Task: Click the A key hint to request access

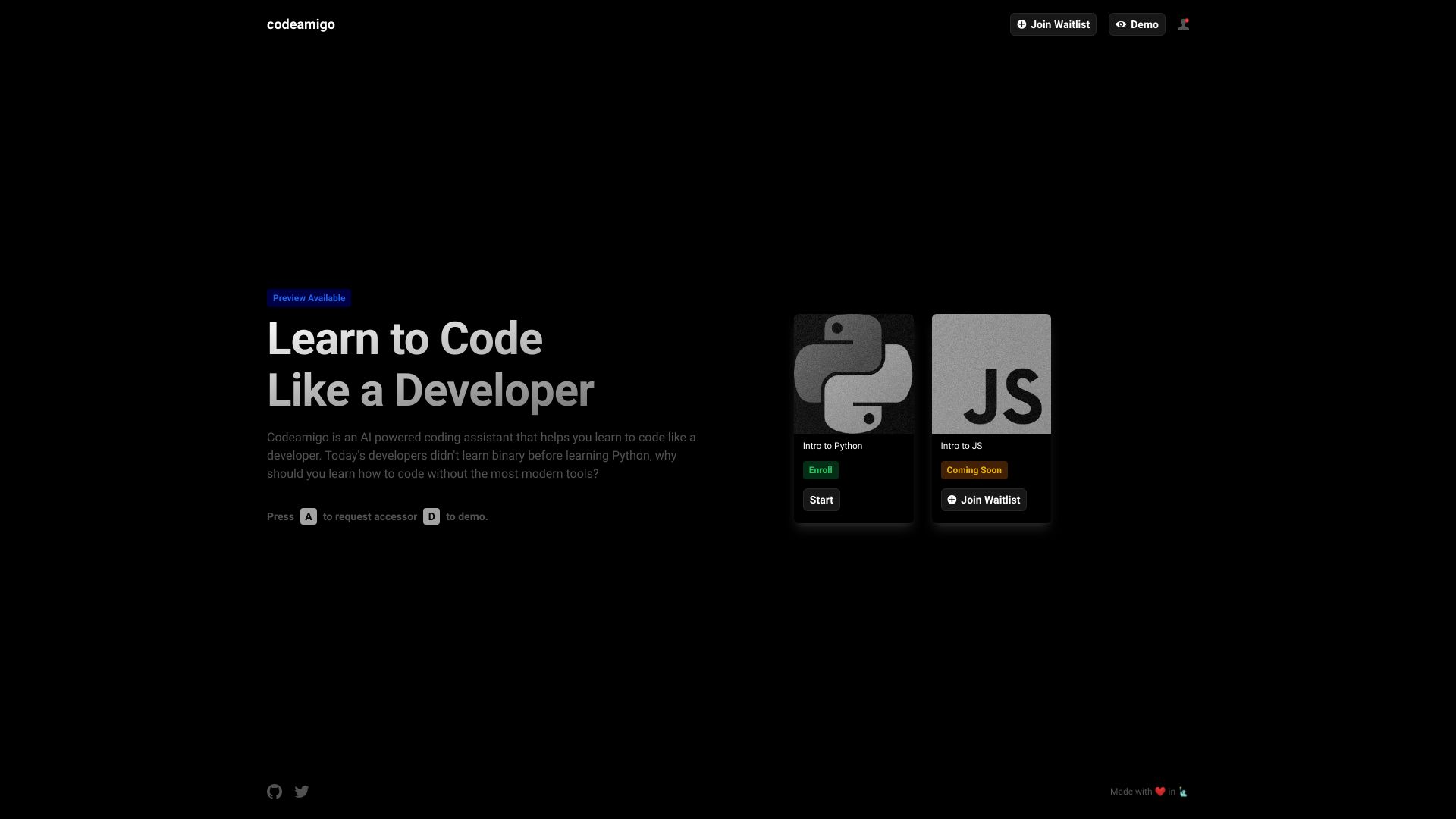Action: [307, 516]
